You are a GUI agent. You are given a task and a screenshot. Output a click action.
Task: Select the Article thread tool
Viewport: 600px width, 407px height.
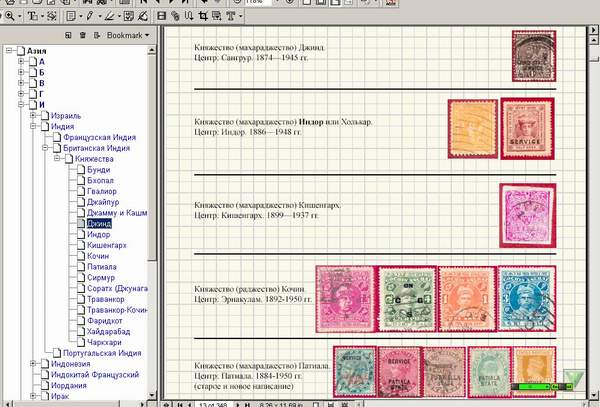coord(189,16)
